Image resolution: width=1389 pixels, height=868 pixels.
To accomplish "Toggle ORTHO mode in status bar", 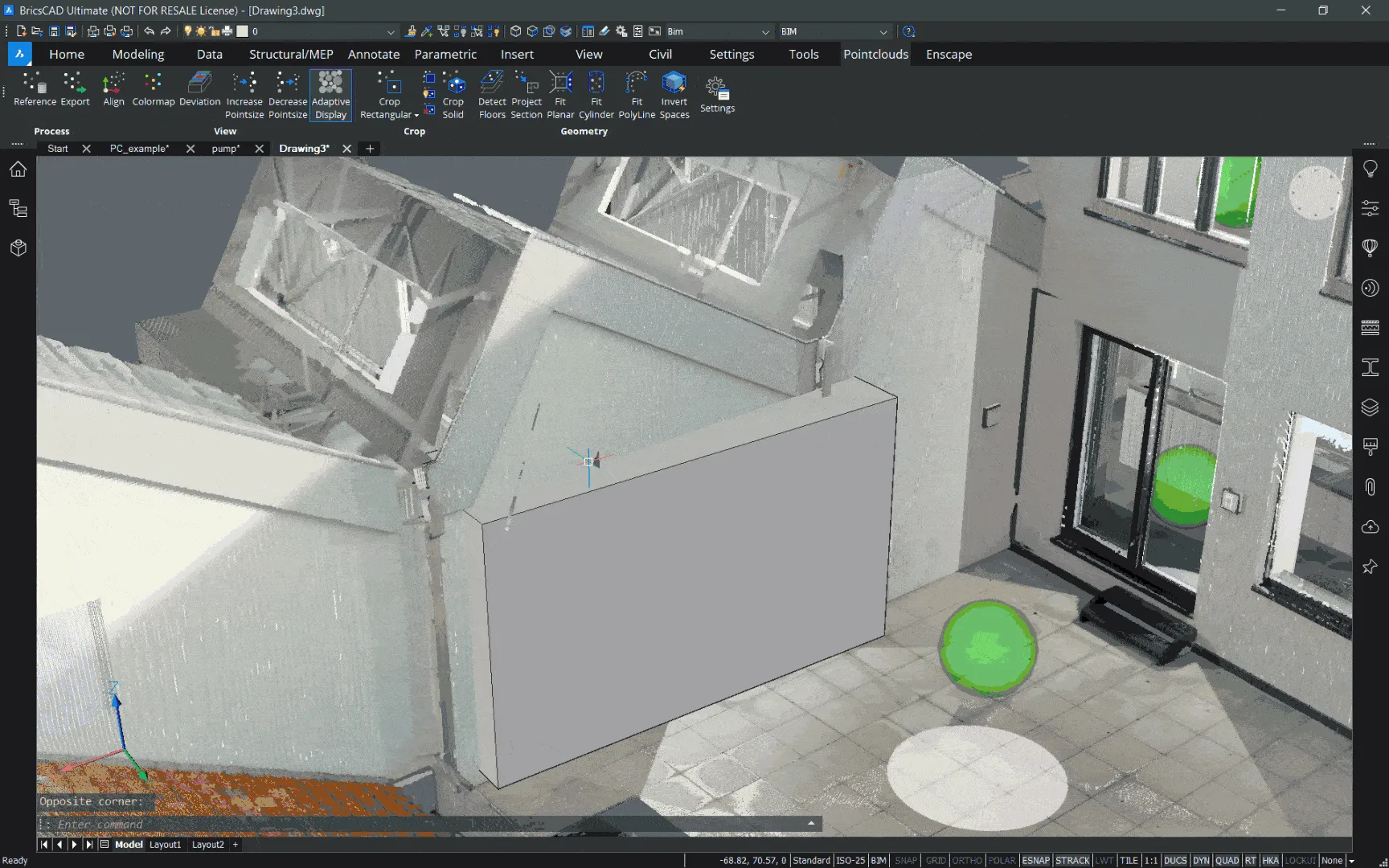I will click(x=967, y=860).
